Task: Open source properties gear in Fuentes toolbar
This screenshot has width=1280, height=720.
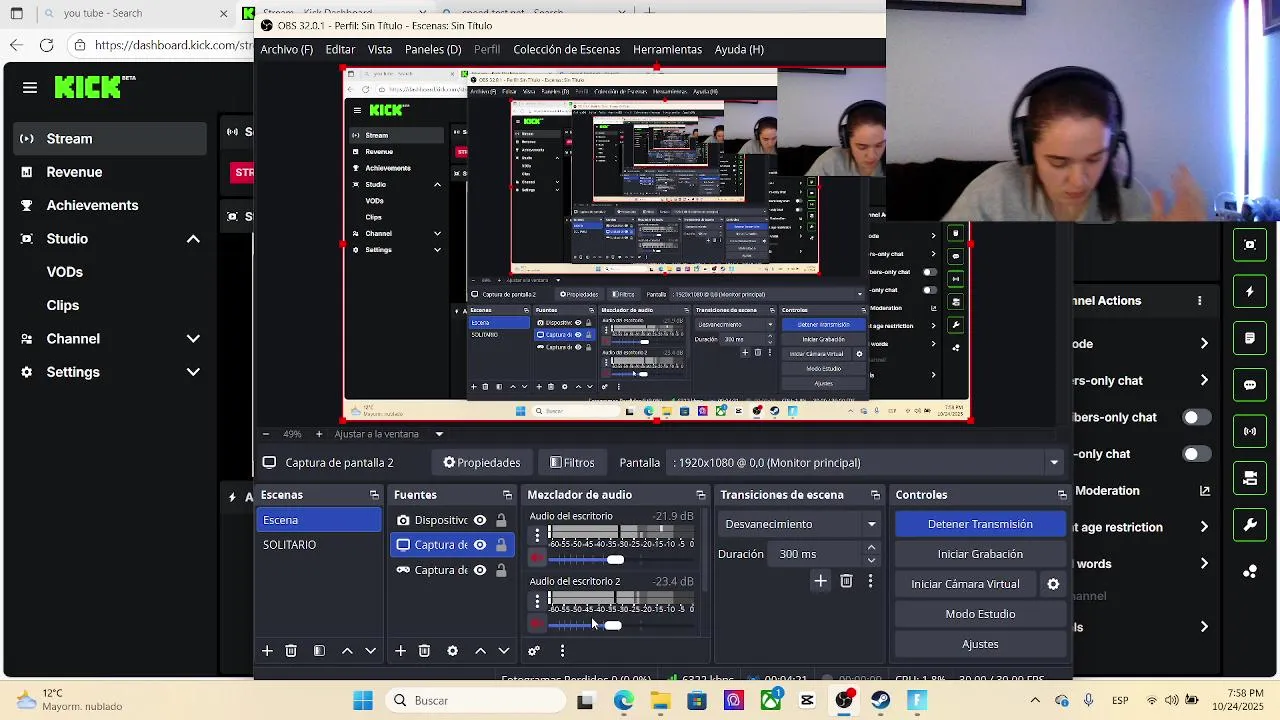Action: tap(452, 651)
